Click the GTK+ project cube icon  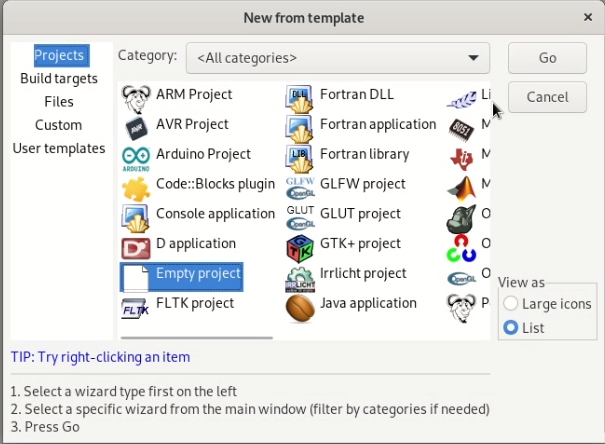coord(300,248)
